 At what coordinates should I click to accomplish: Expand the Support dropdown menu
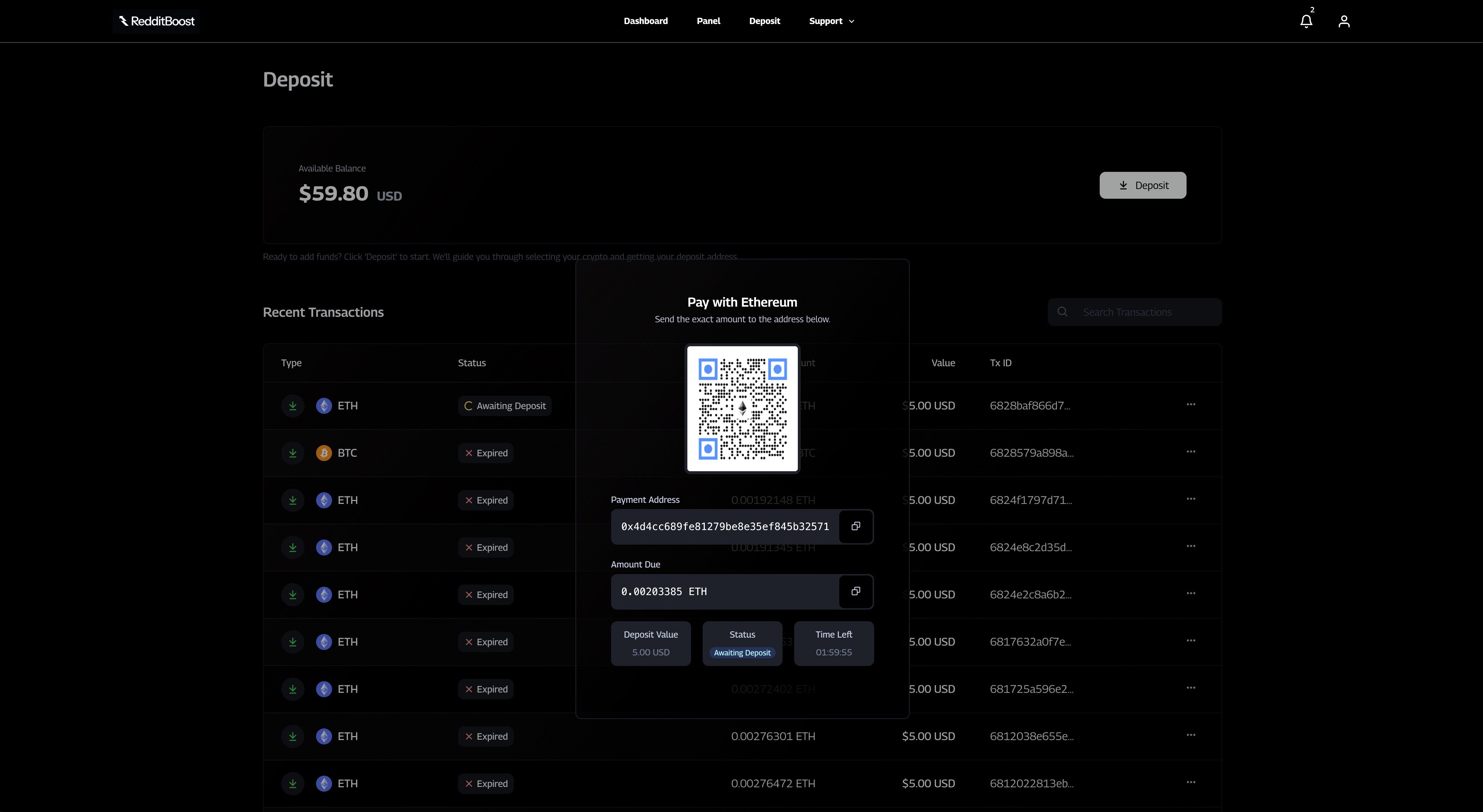pos(831,21)
